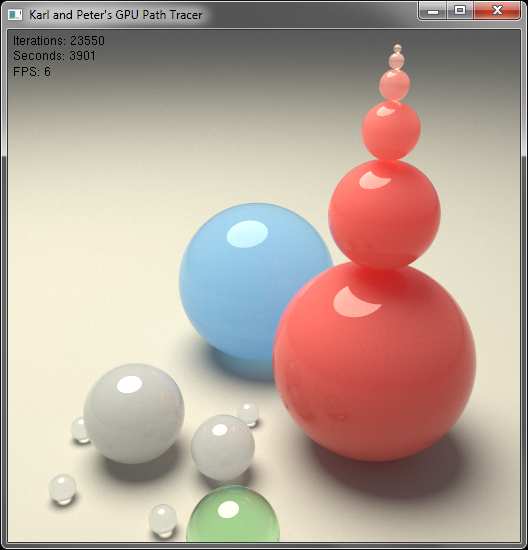This screenshot has width=528, height=550.
Task: Click the largest white sphere
Action: pos(134,414)
